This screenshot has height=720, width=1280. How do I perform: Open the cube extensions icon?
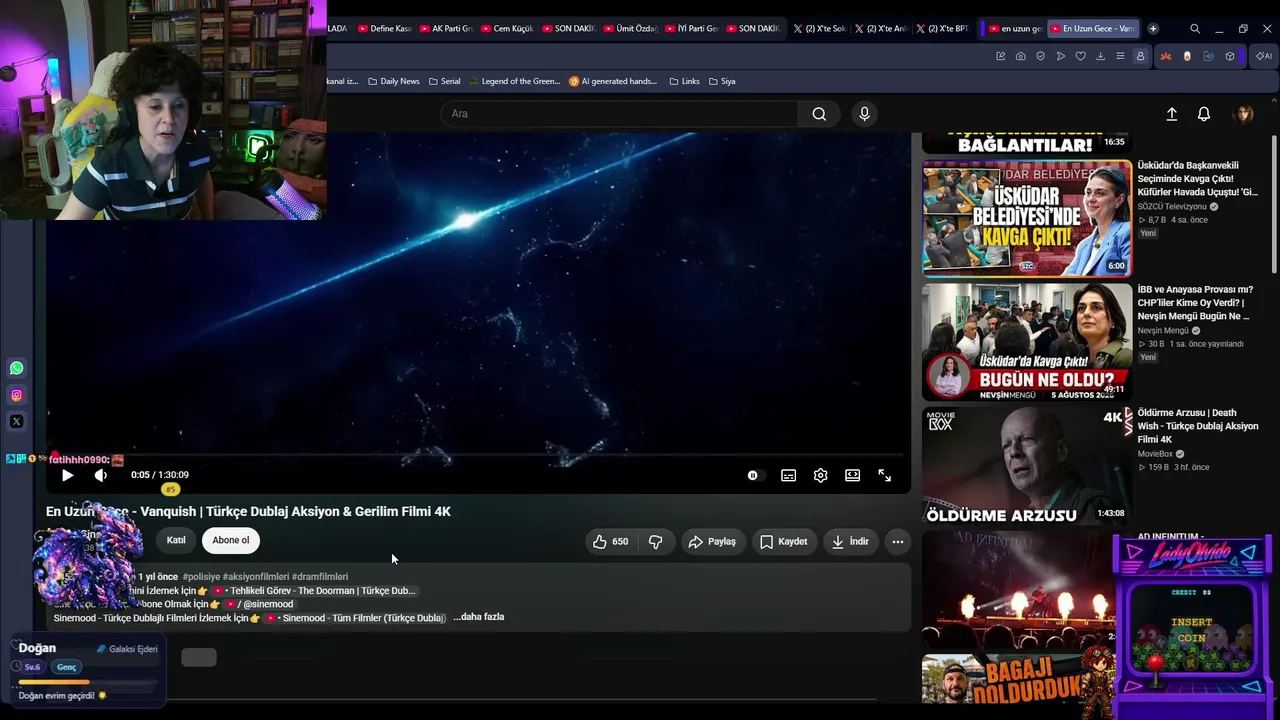1230,56
